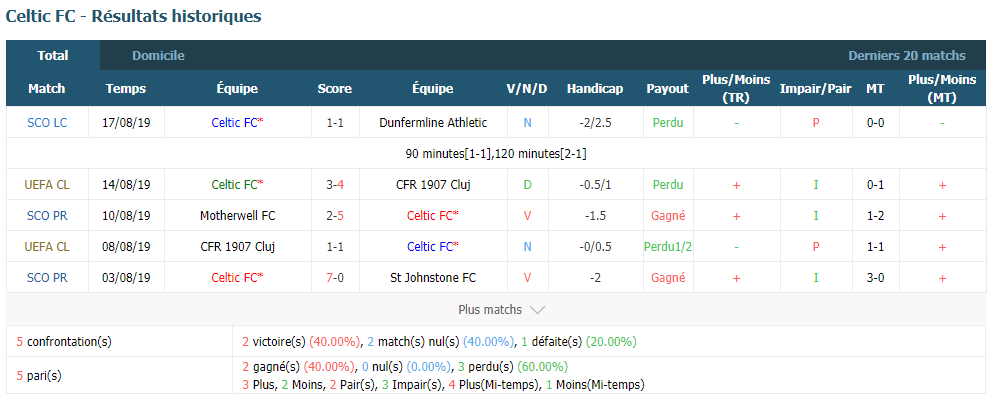
Task: Open the Domicile tab
Action: tap(158, 55)
